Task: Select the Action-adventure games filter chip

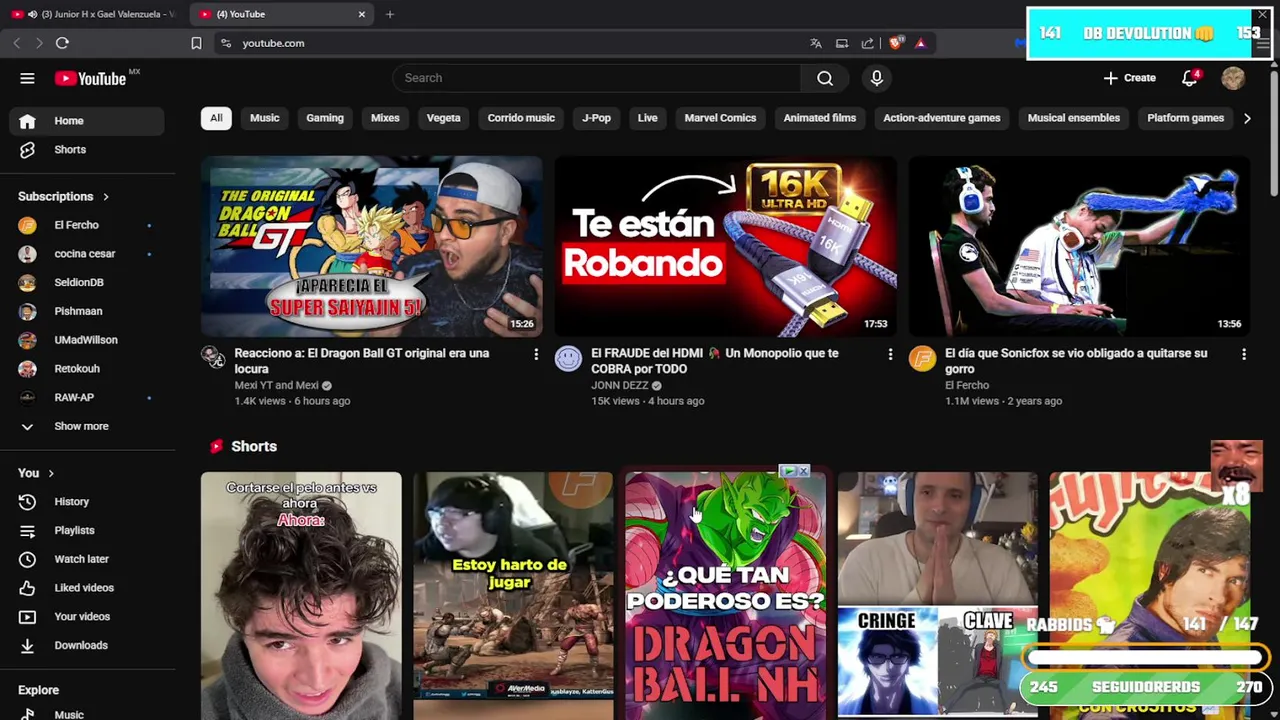Action: (x=941, y=118)
